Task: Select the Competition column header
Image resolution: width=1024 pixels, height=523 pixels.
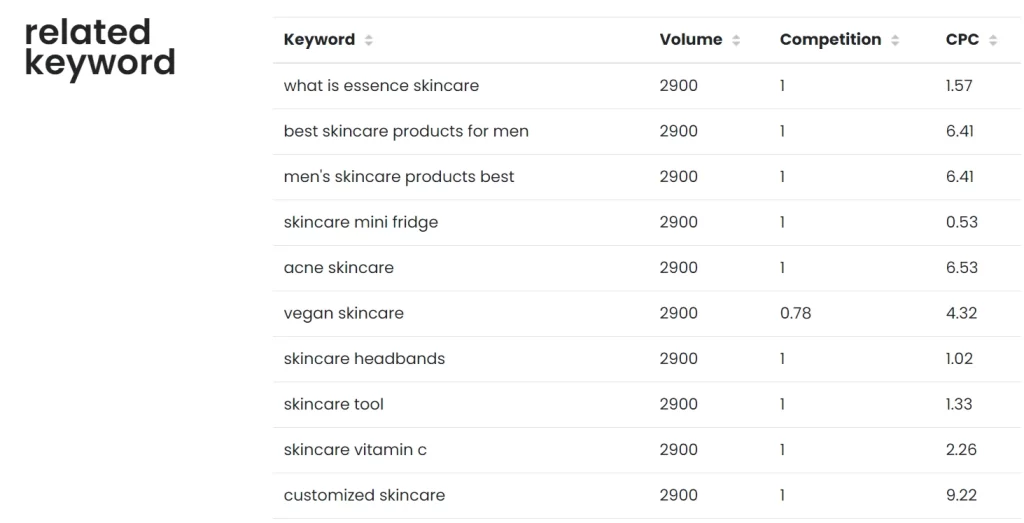Action: [x=831, y=40]
